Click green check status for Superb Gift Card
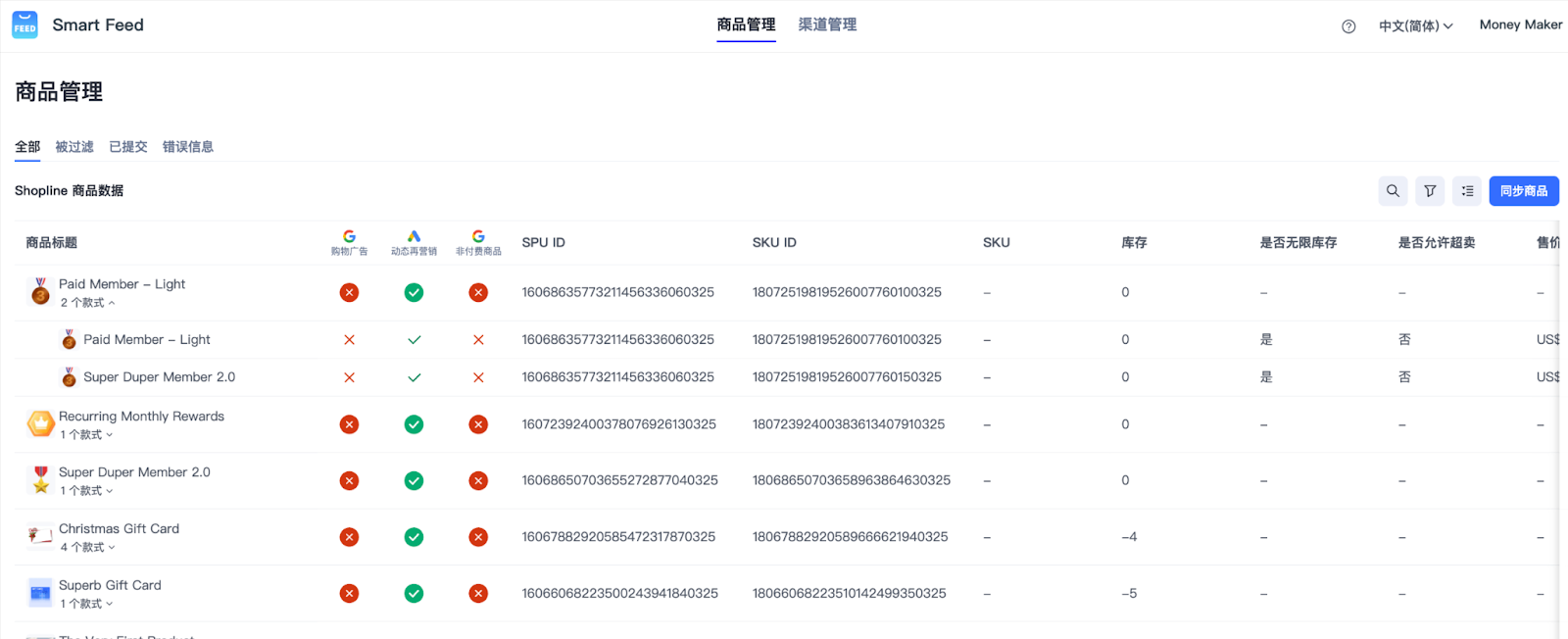The height and width of the screenshot is (639, 1568). coord(414,594)
